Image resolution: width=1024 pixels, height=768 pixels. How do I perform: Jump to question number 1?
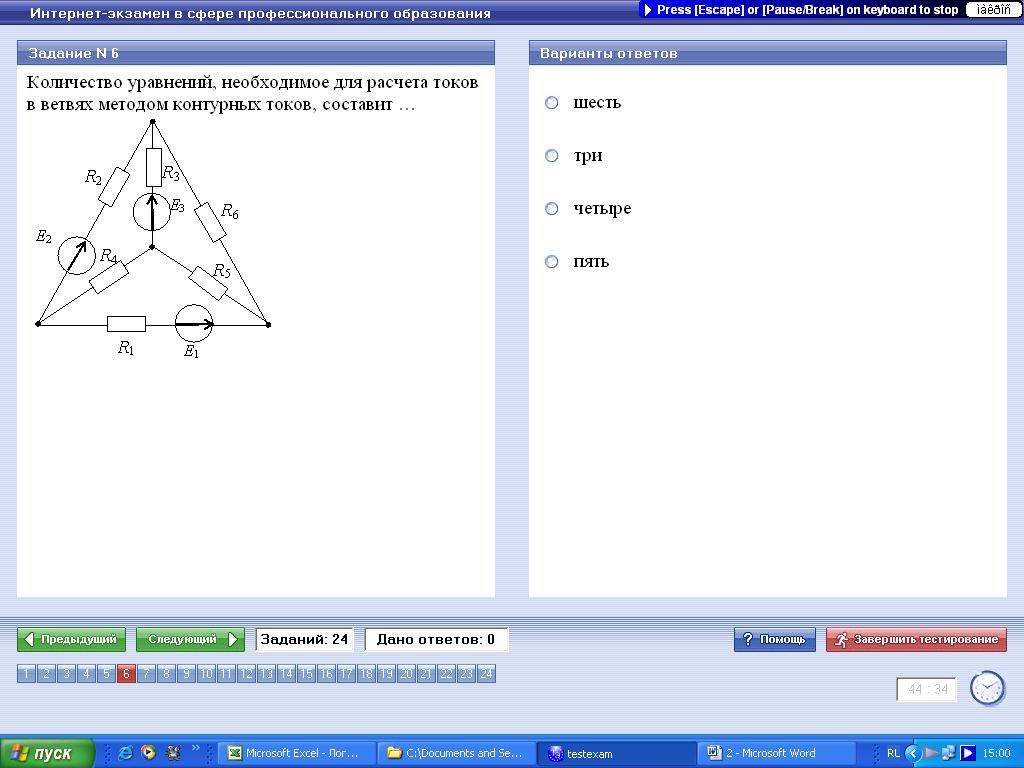26,673
